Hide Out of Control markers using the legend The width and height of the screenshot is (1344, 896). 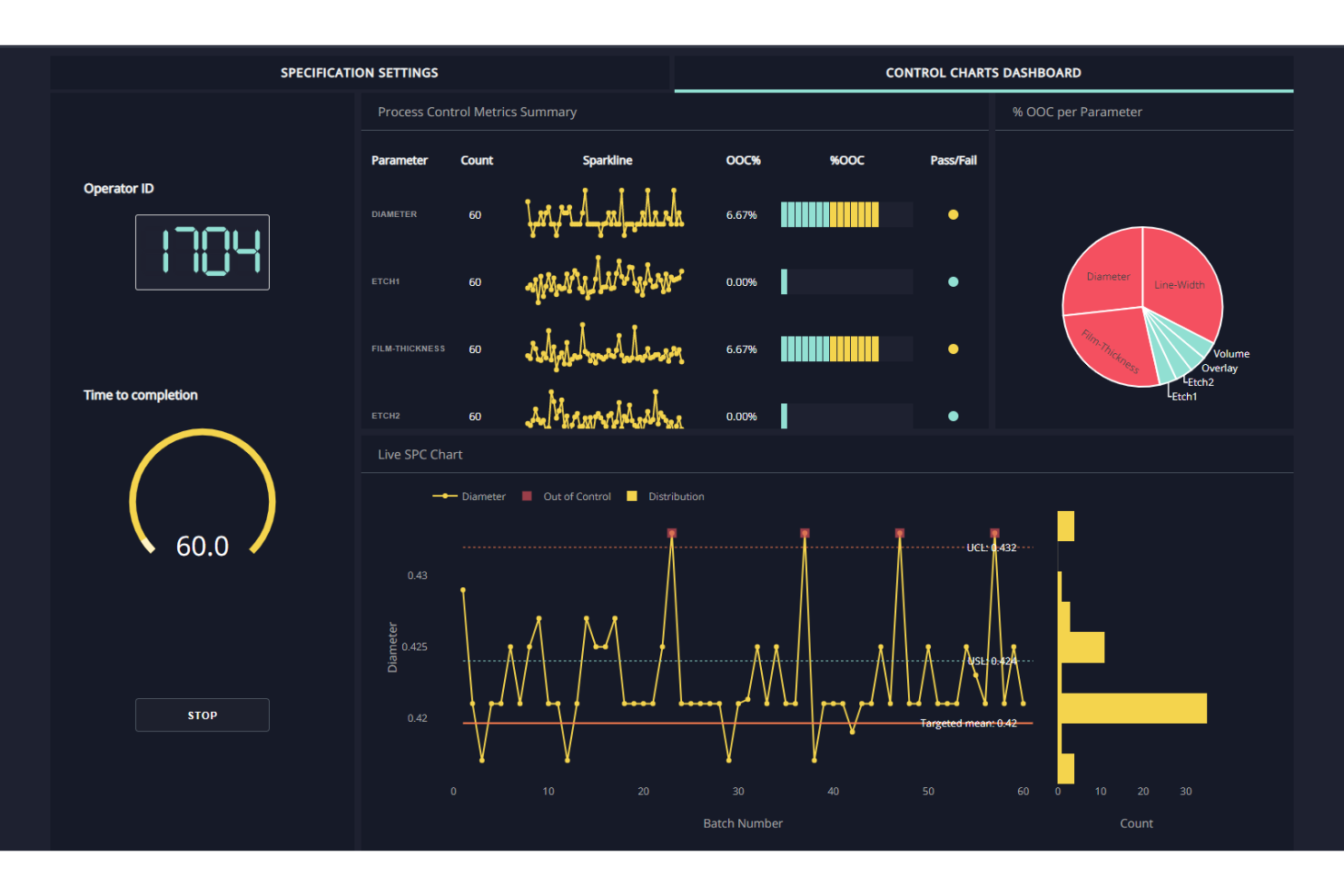pyautogui.click(x=567, y=496)
